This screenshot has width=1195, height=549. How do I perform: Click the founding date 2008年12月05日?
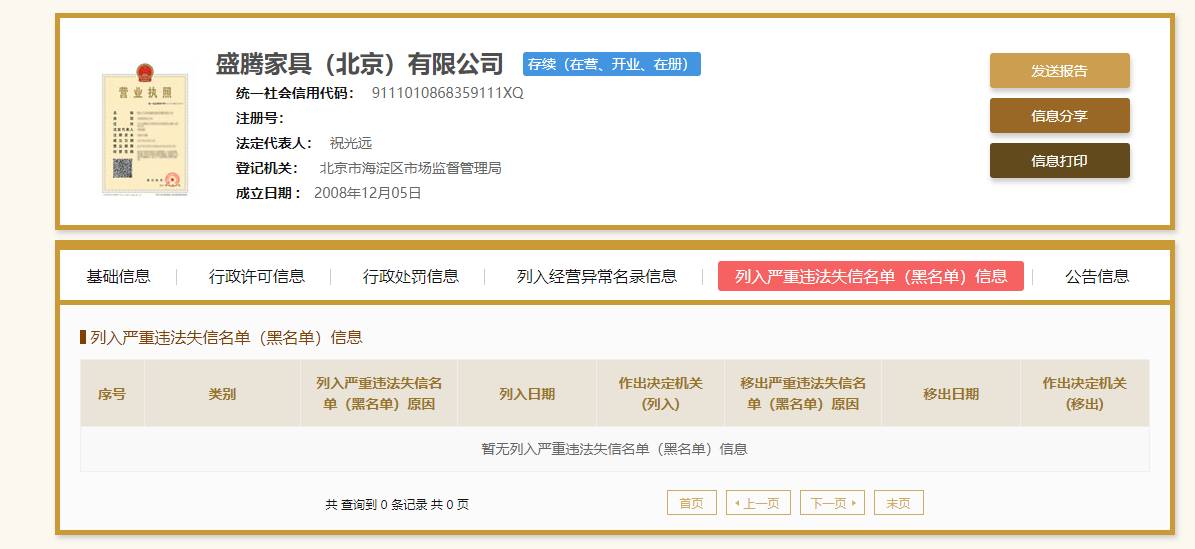click(x=367, y=193)
